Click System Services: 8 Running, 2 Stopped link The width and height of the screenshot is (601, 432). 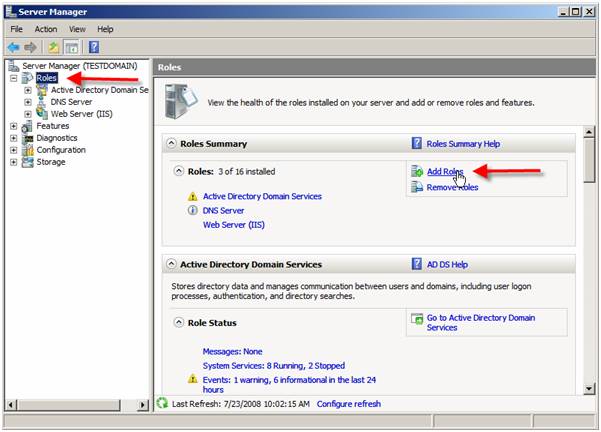[274, 366]
